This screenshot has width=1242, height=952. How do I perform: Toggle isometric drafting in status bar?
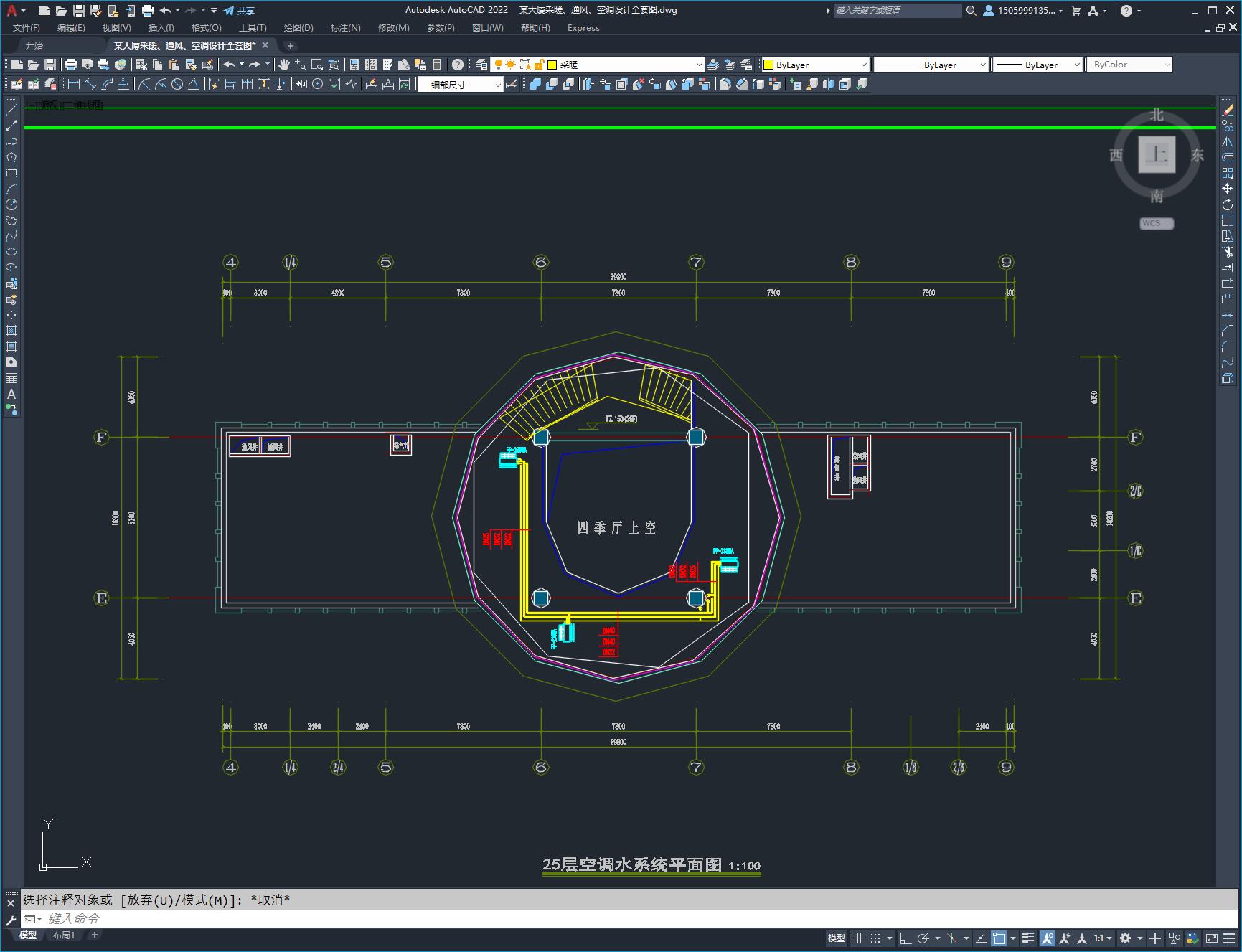coord(952,938)
